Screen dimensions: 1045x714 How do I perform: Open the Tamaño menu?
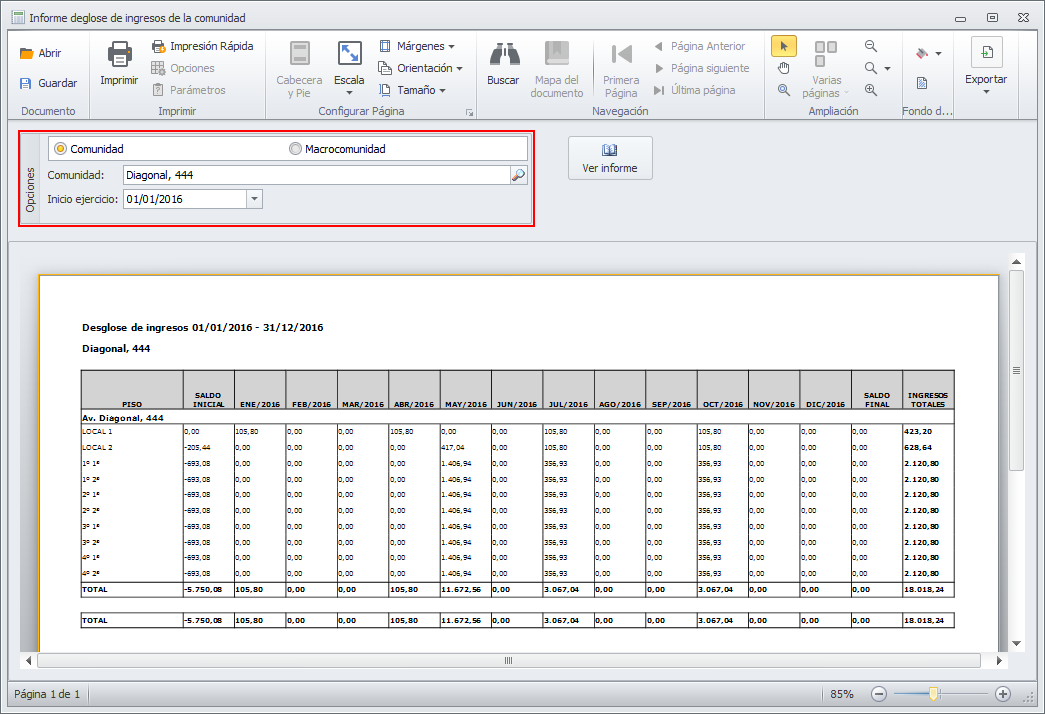(x=410, y=90)
